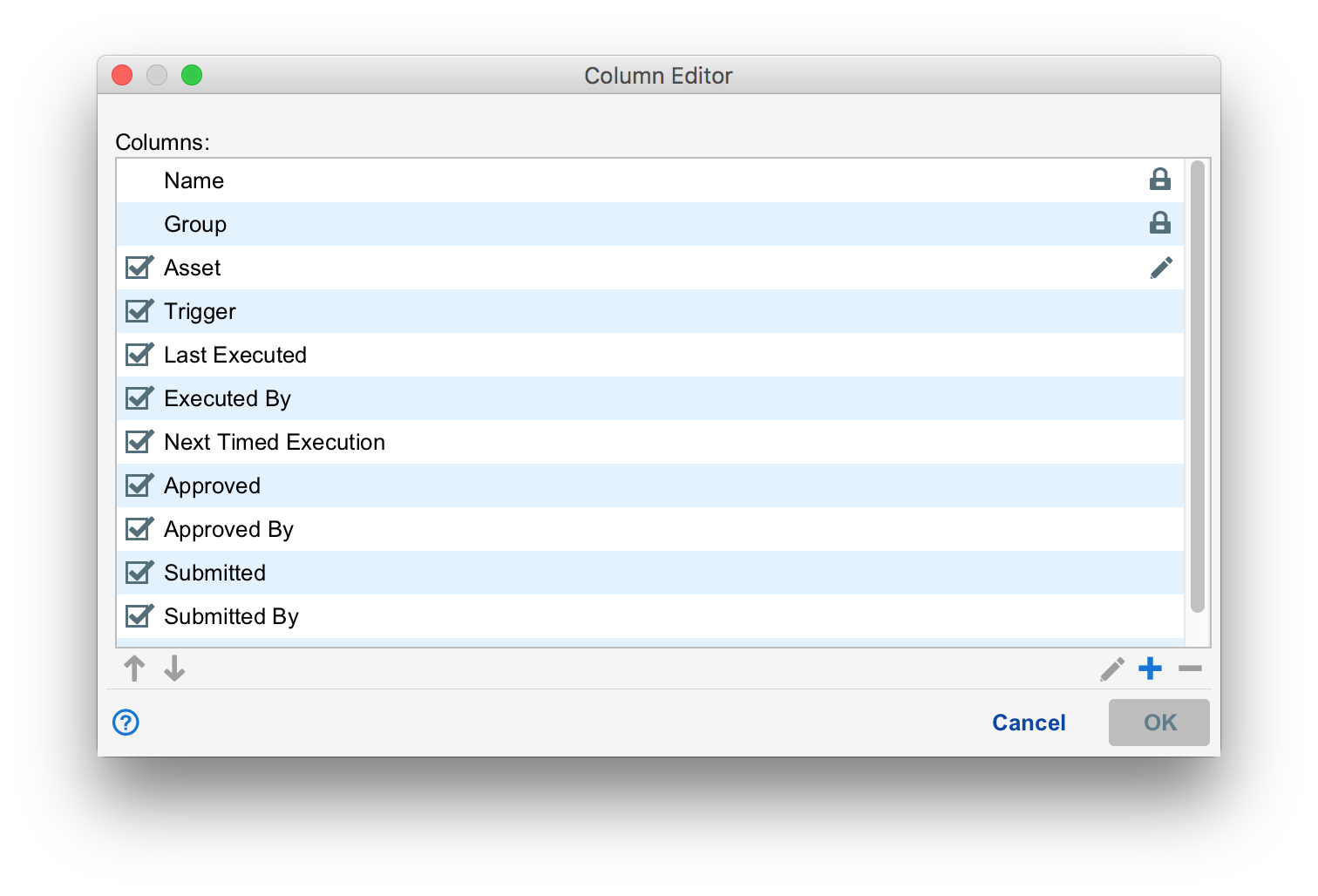Uncheck the Submitted By checkbox
Image resolution: width=1318 pixels, height=896 pixels.
click(139, 616)
